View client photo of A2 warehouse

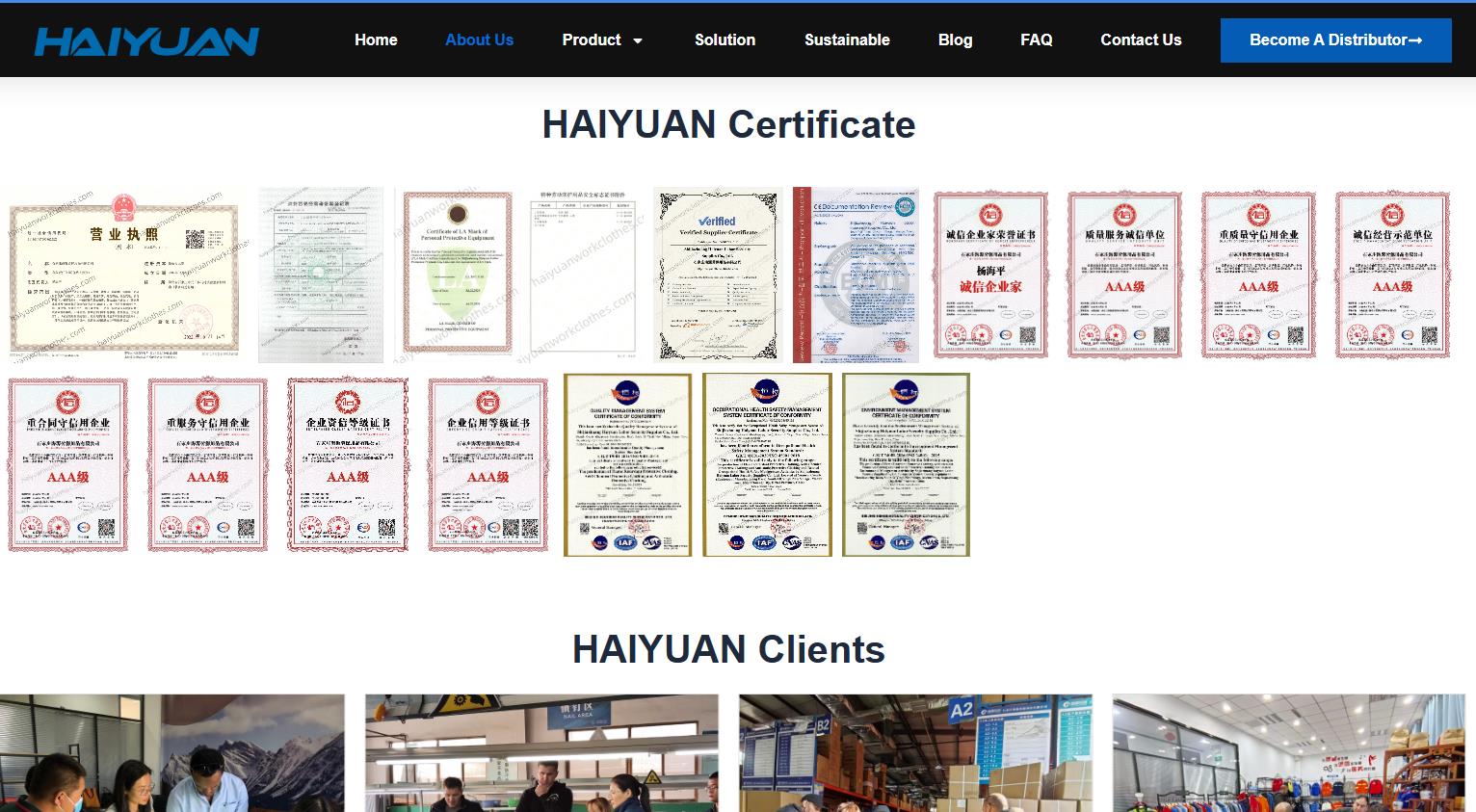915,753
